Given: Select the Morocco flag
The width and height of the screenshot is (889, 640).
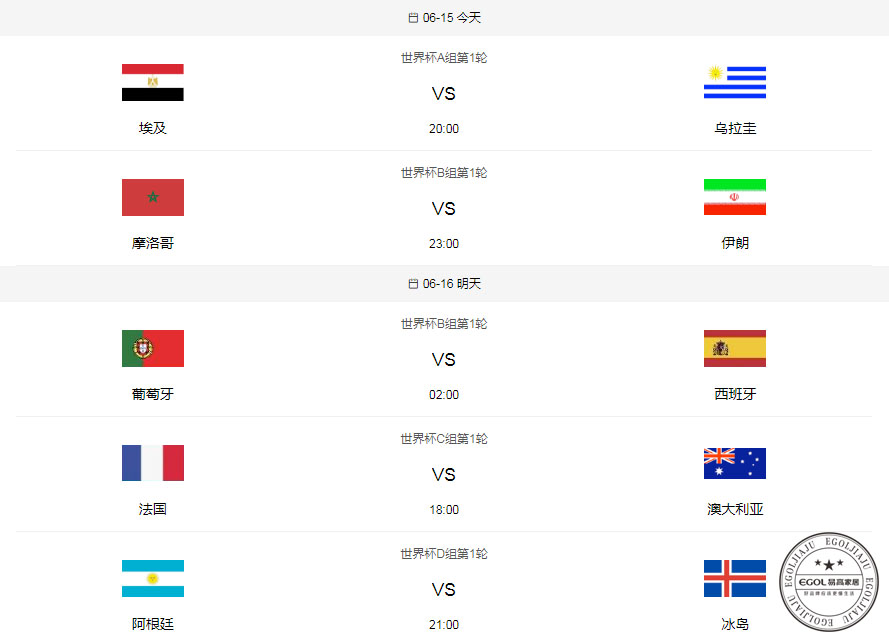Looking at the screenshot, I should (152, 197).
